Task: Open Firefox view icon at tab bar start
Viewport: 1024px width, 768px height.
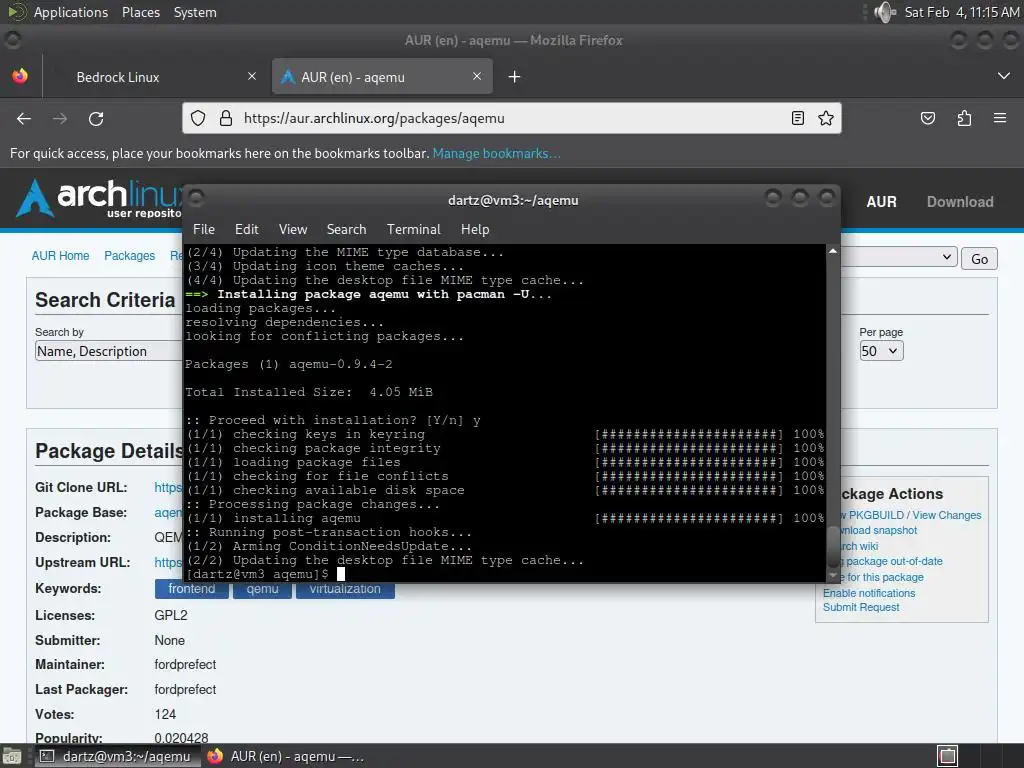Action: pos(20,76)
